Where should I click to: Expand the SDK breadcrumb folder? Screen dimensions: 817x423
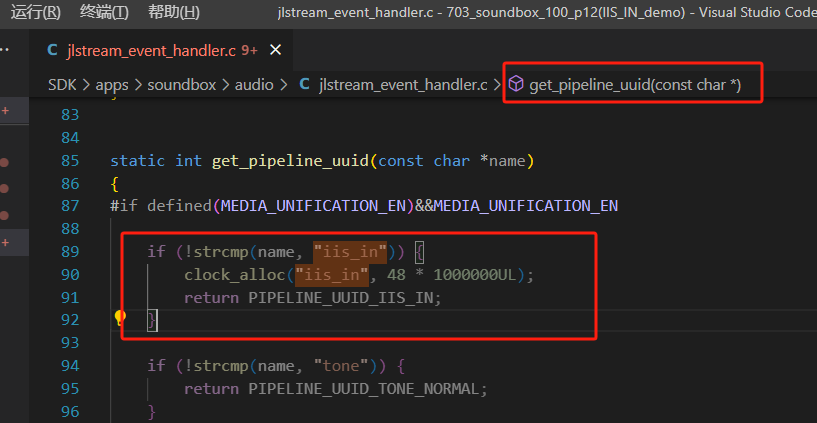61,84
